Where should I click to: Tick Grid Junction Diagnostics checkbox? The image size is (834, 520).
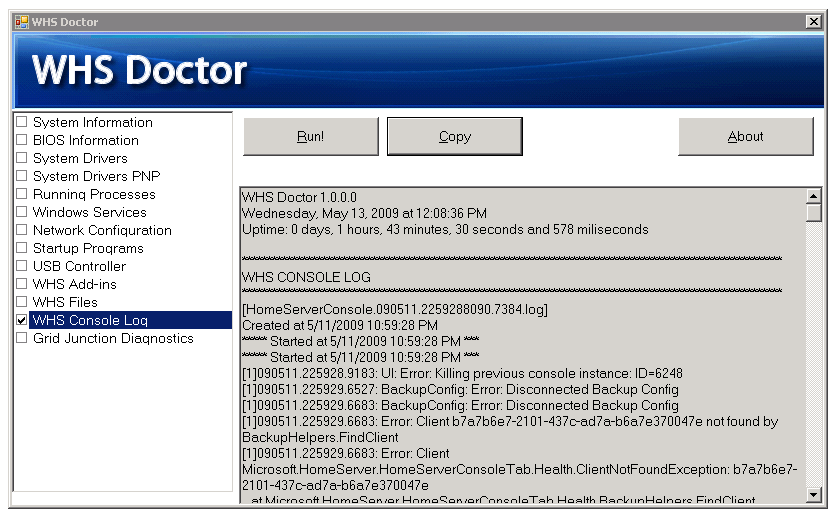point(22,338)
